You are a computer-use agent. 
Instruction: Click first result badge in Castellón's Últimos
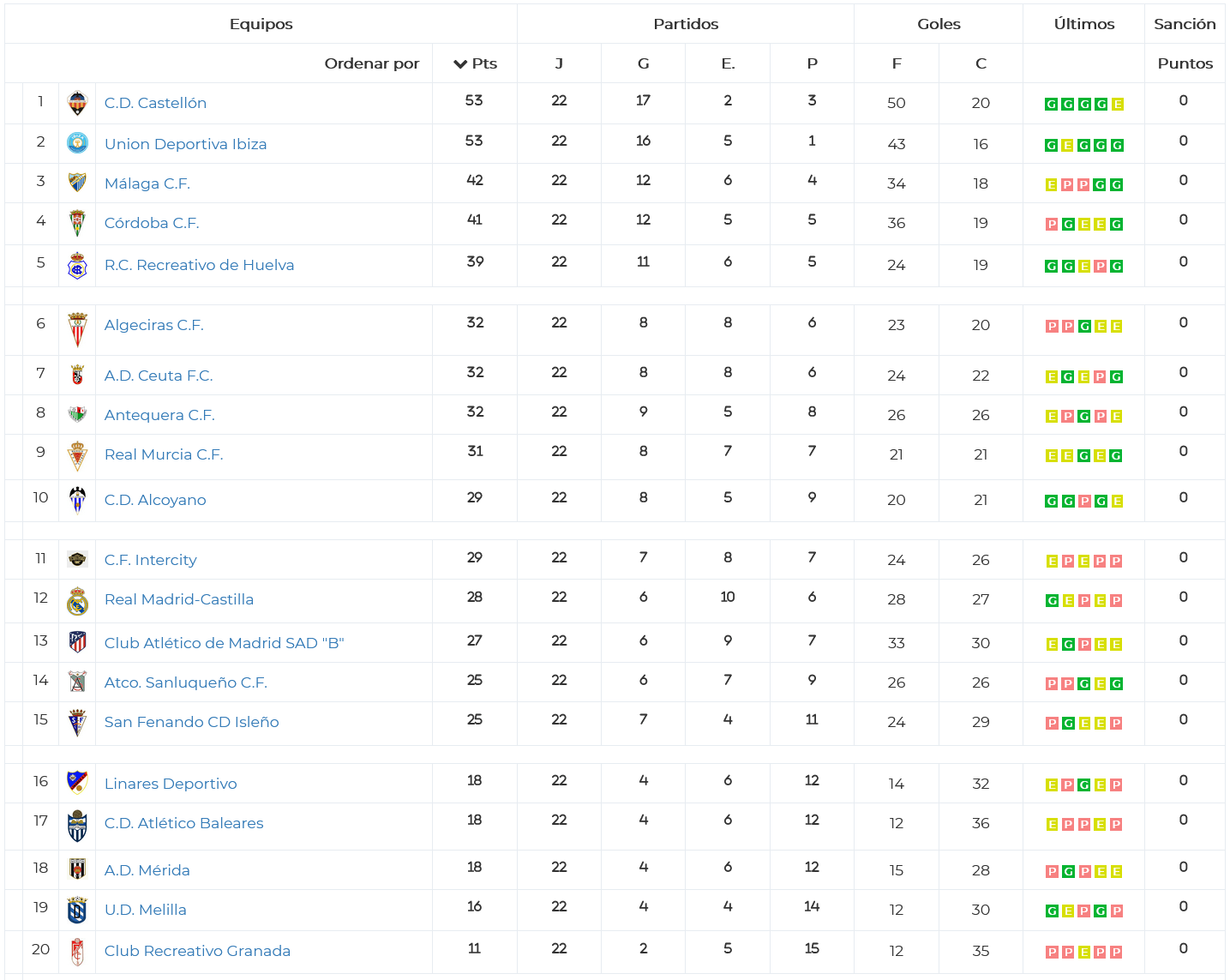click(x=1051, y=105)
